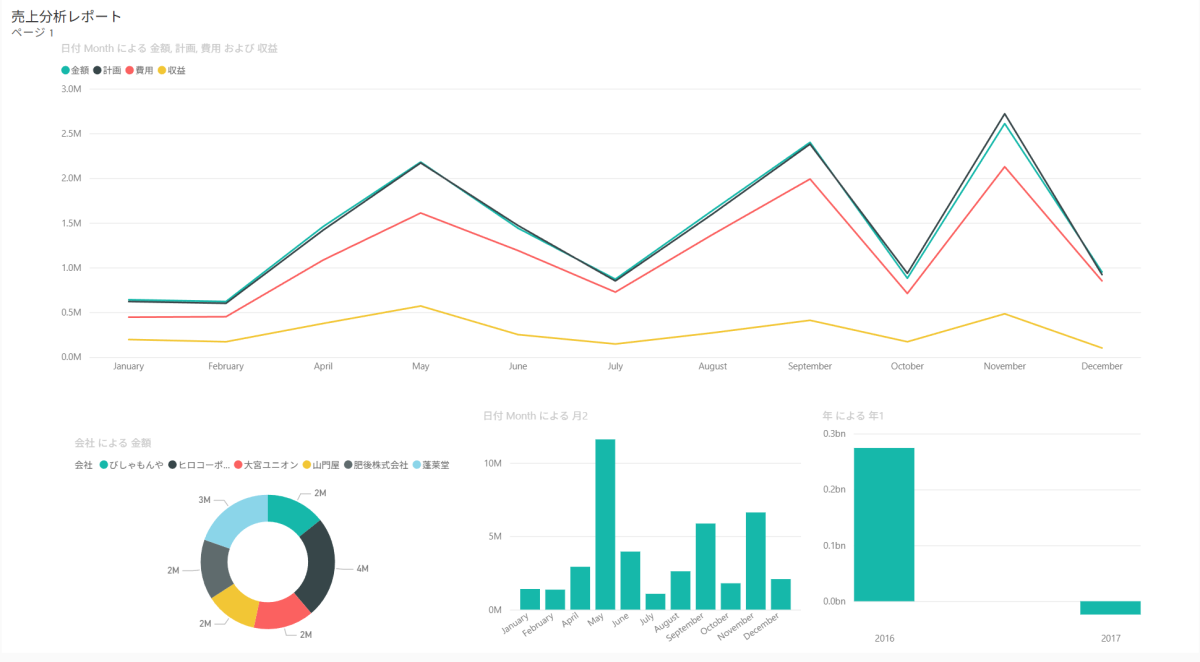
Task: Select the November bar in bar chart
Action: pyautogui.click(x=755, y=560)
